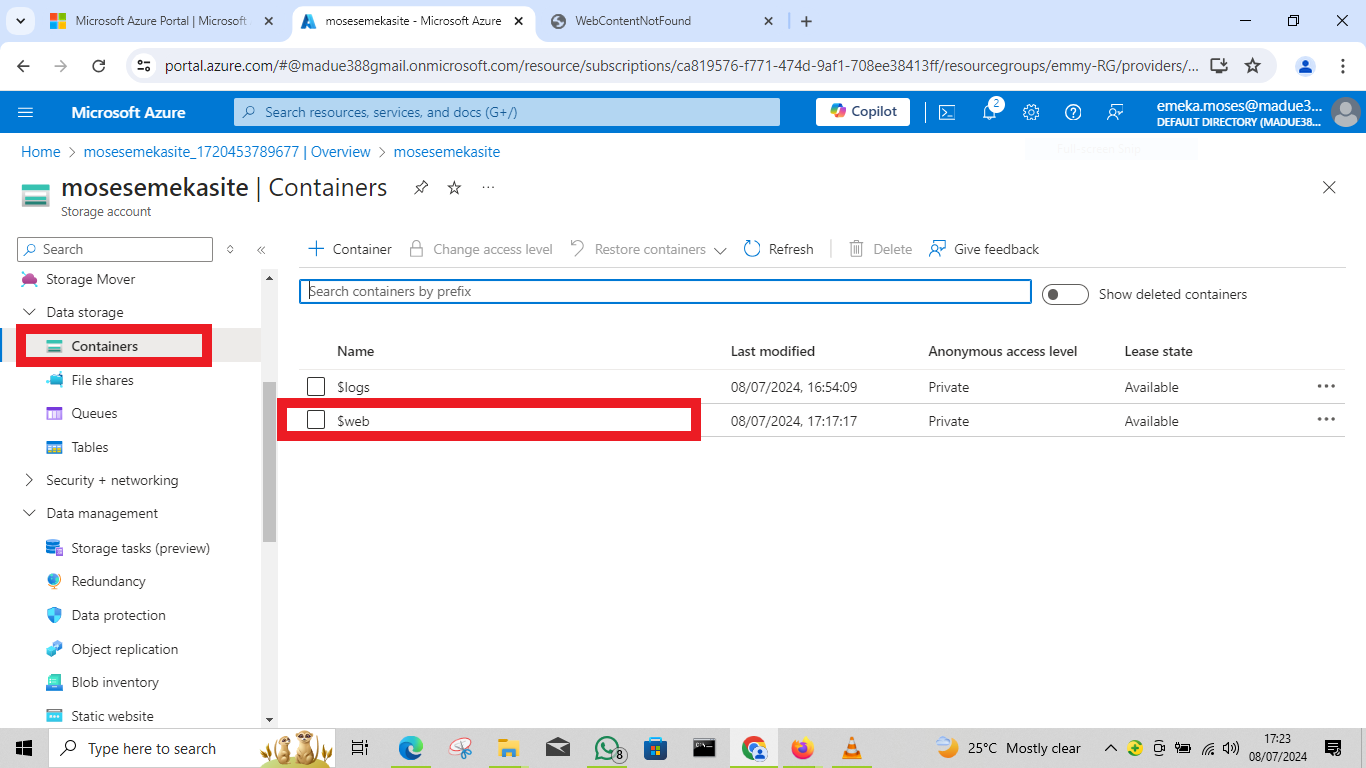Open the row menu for $logs container

click(1326, 386)
